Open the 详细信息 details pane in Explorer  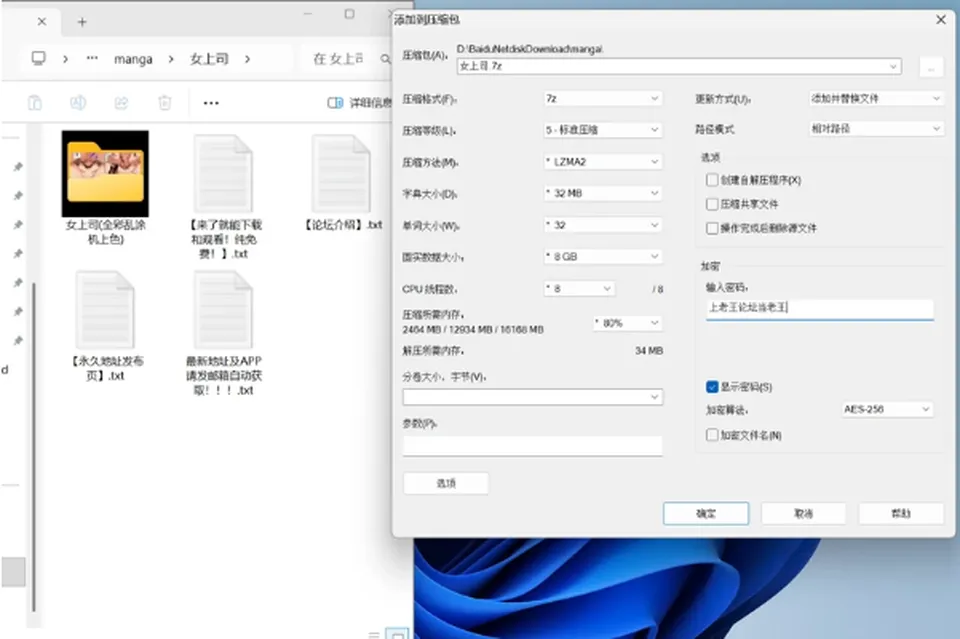[359, 103]
